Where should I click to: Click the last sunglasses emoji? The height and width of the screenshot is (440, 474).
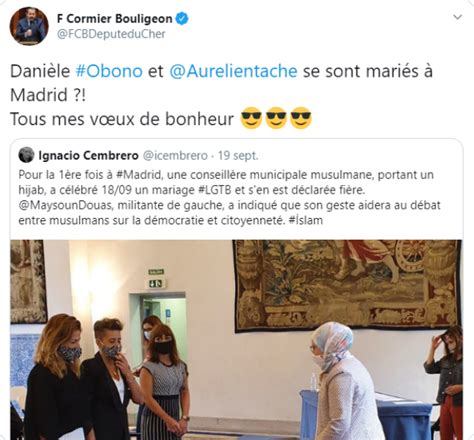[x=301, y=118]
